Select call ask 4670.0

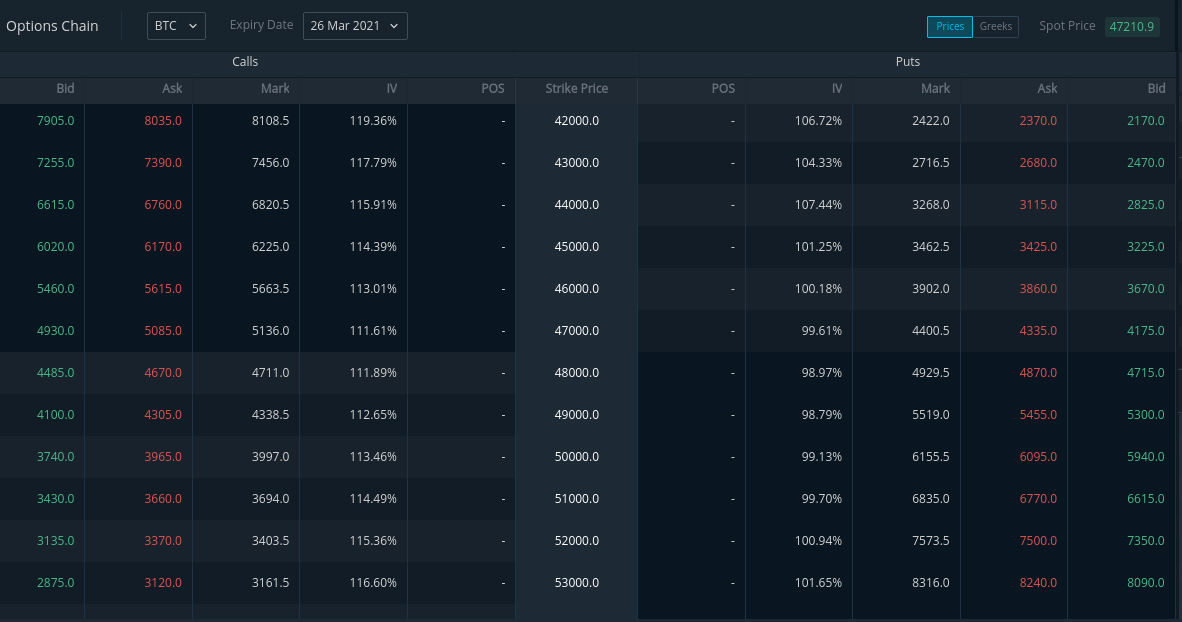click(163, 372)
